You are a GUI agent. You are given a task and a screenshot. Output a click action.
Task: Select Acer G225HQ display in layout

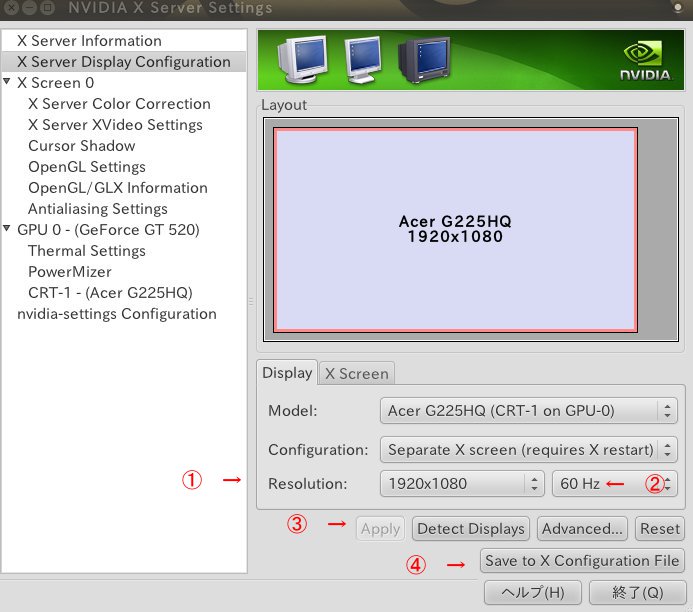455,230
